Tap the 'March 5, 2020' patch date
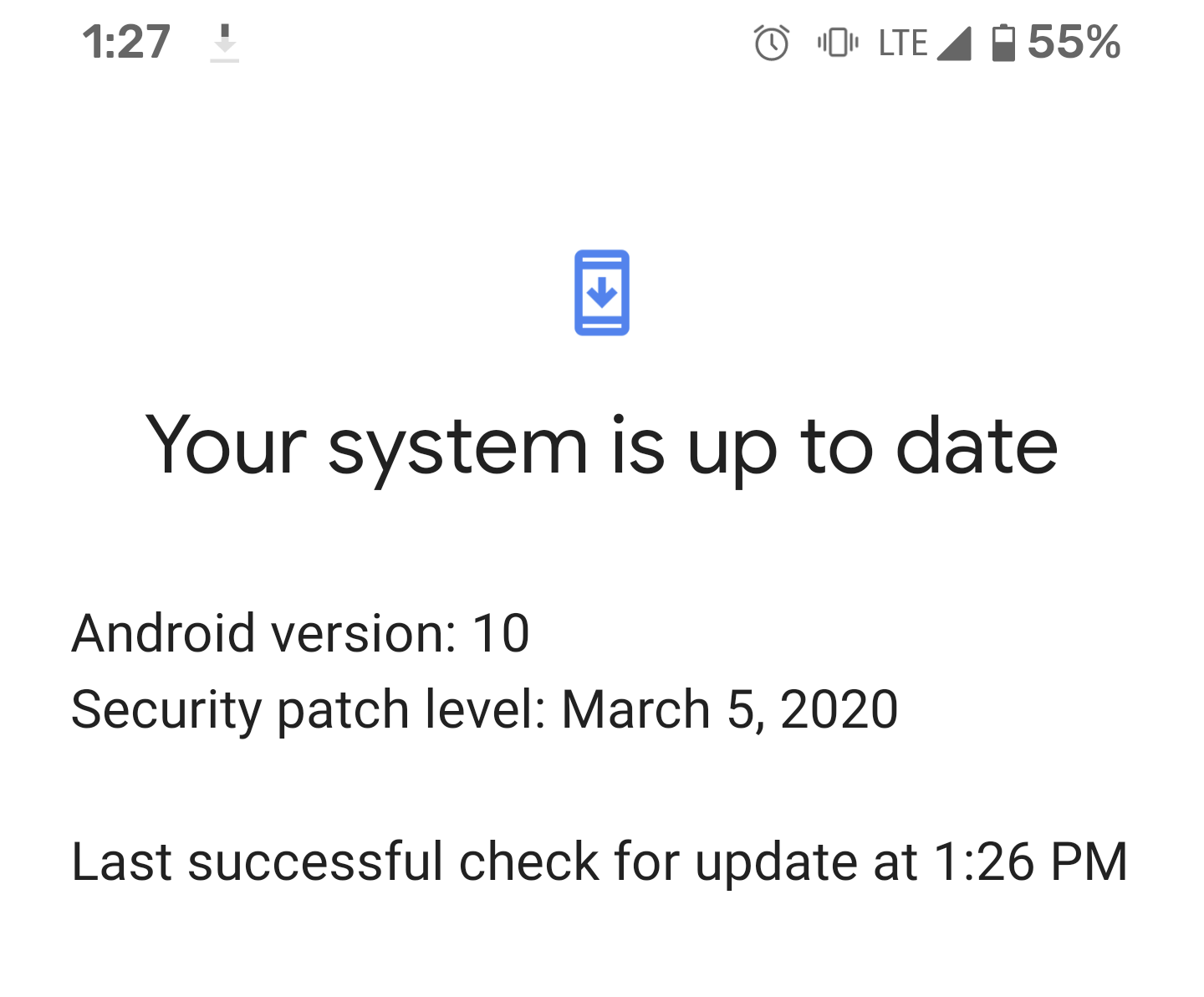 pyautogui.click(x=730, y=710)
